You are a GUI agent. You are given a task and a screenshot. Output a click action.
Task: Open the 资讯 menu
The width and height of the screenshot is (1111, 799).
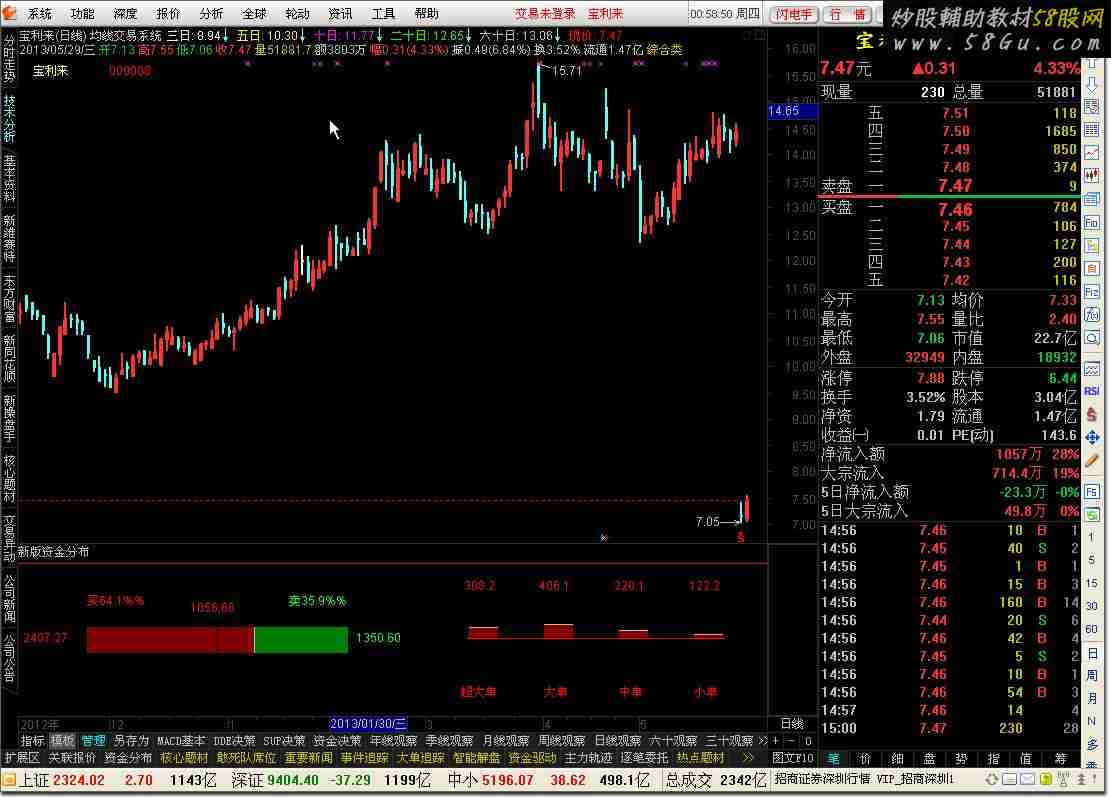point(340,13)
